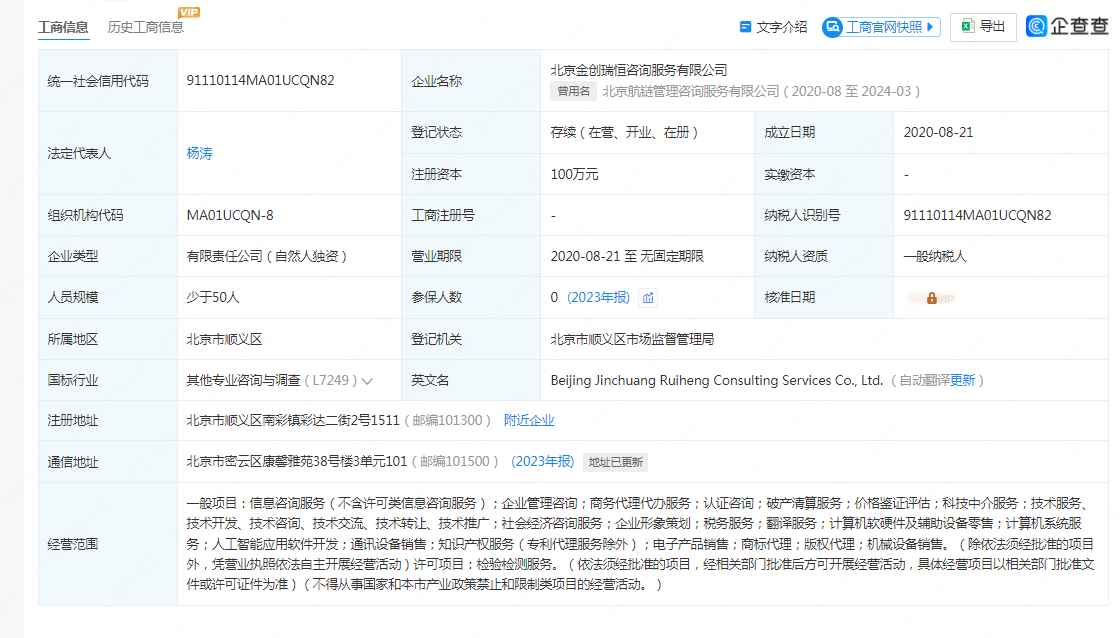The height and width of the screenshot is (638, 1120).
Task: Click the 核准日期 label cell
Action: pyautogui.click(x=824, y=298)
